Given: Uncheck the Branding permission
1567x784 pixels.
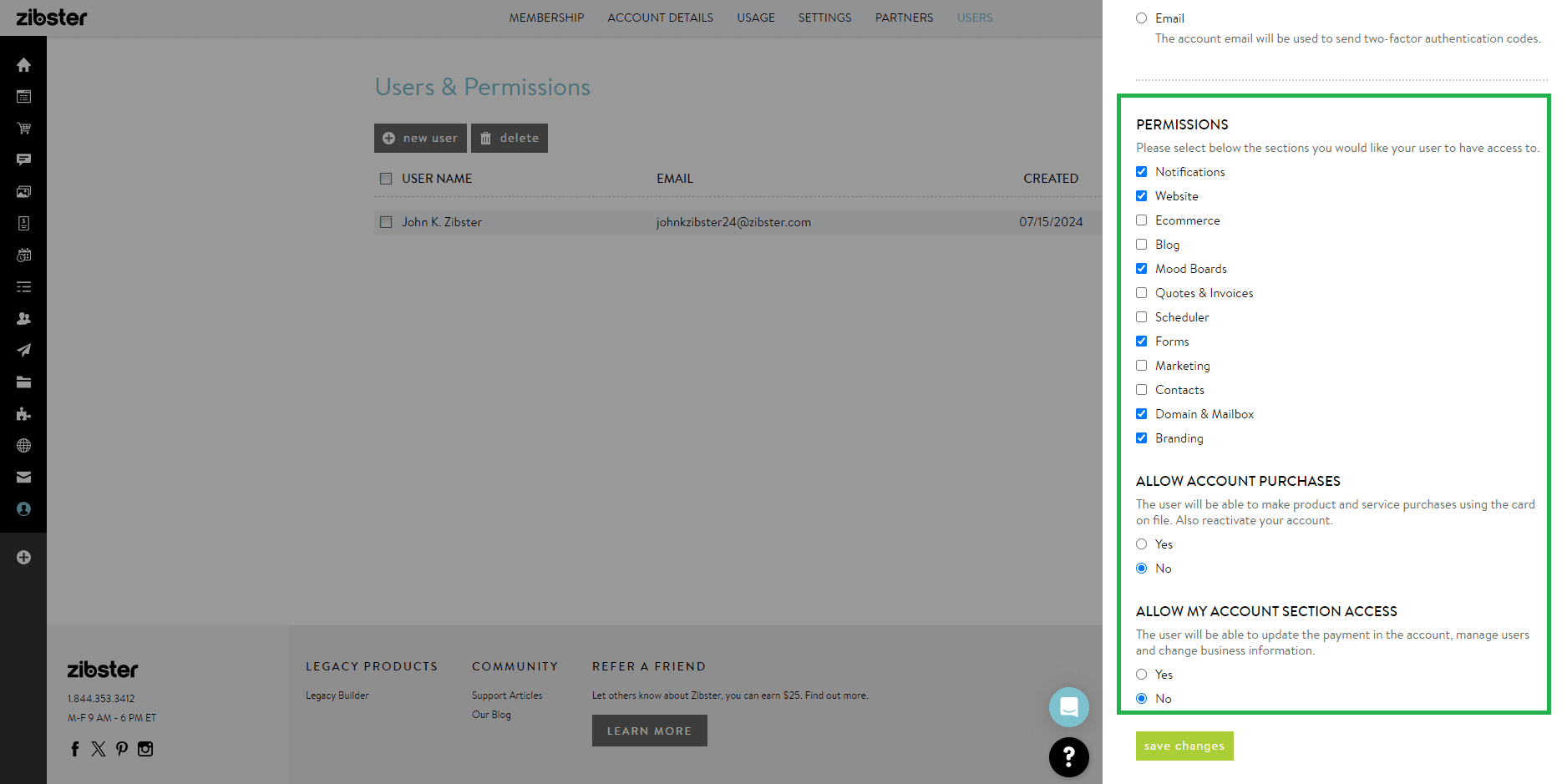Looking at the screenshot, I should coord(1141,438).
